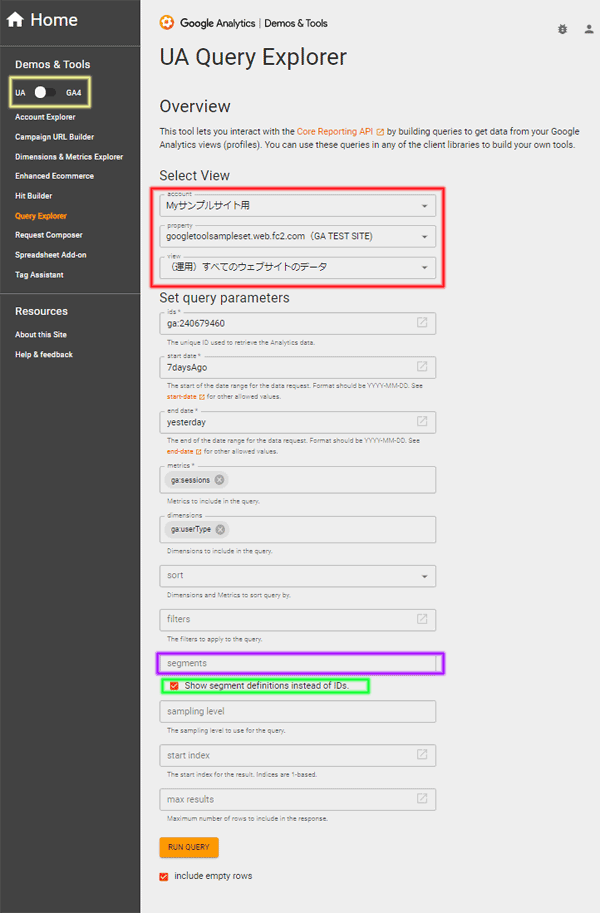600x913 pixels.
Task: Follow the start-date documentation link
Action: click(185, 397)
